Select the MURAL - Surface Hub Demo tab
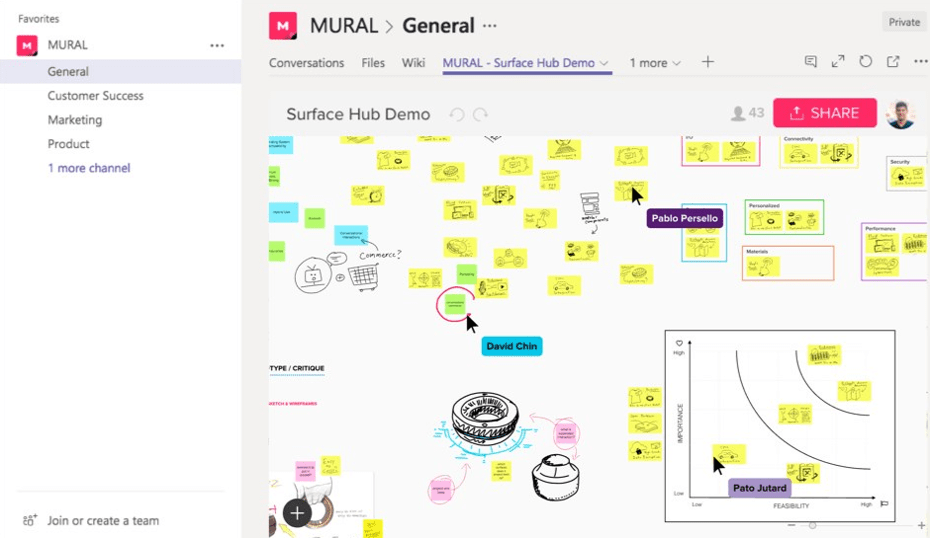 click(x=518, y=63)
